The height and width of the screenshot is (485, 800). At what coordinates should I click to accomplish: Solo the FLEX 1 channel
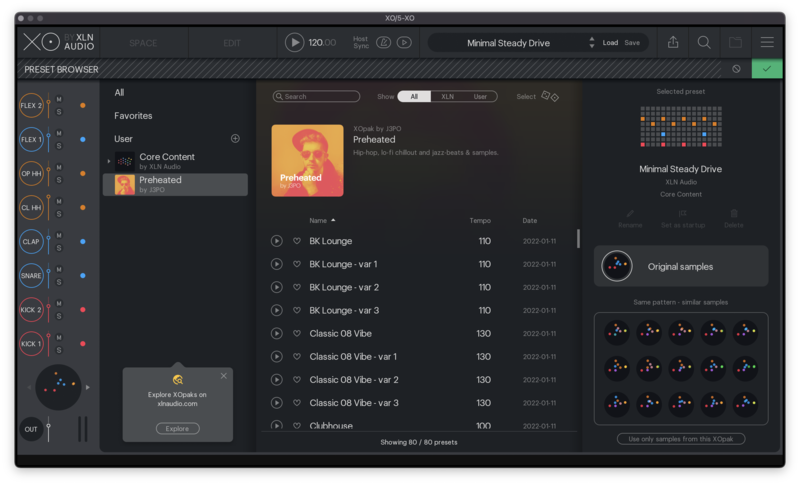pos(59,146)
